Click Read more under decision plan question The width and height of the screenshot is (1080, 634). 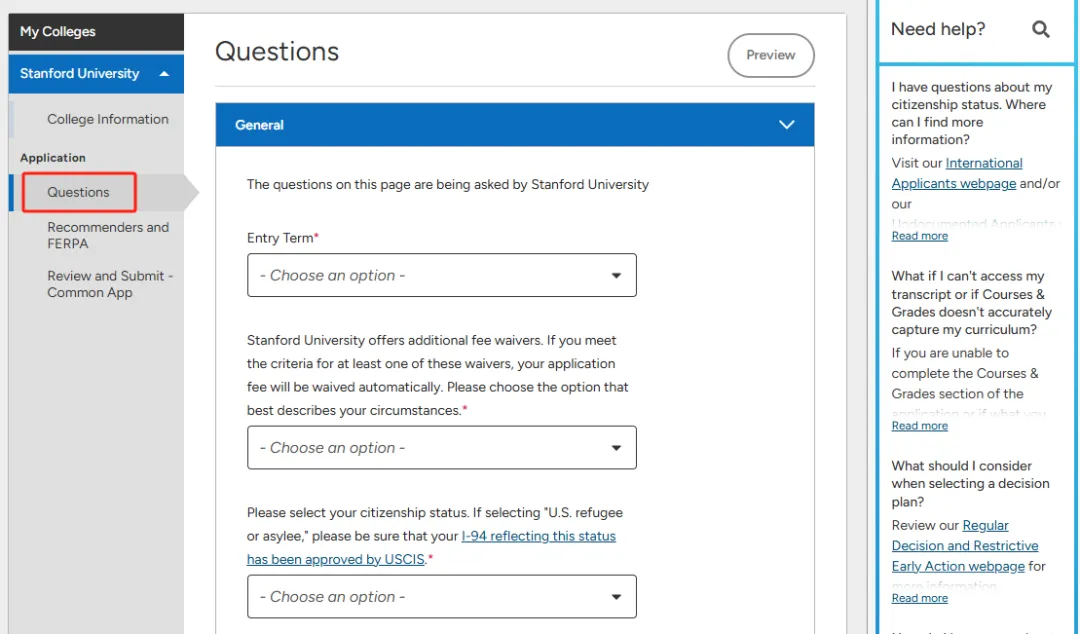[x=920, y=598]
